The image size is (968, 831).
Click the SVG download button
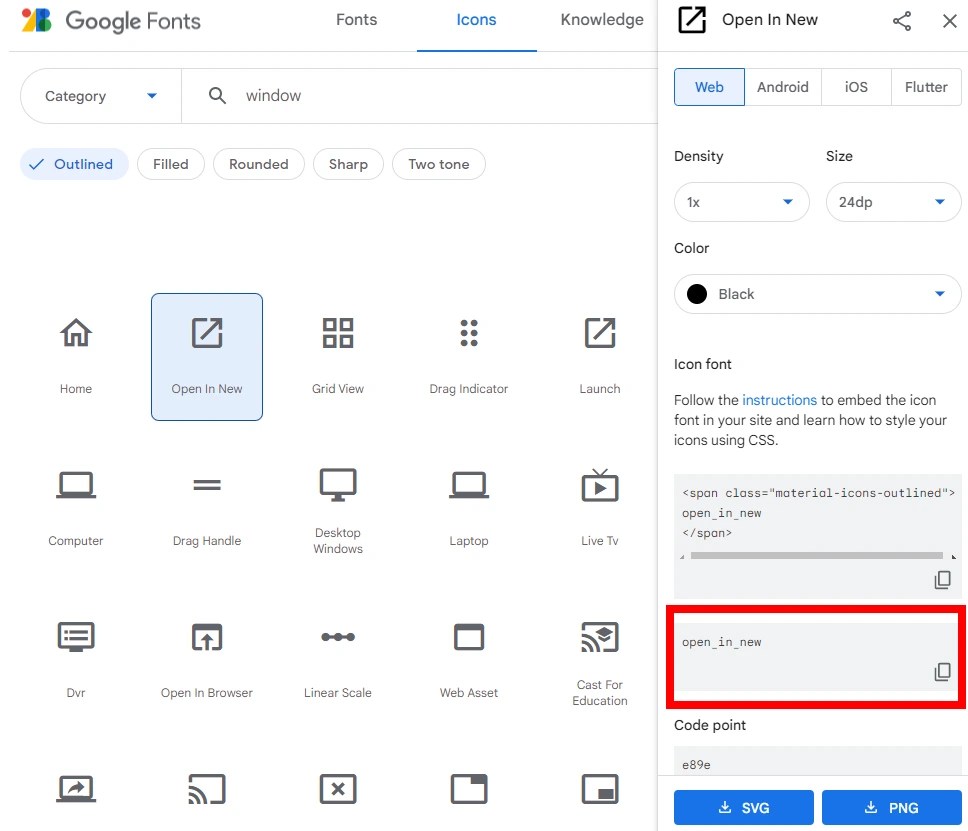[743, 807]
